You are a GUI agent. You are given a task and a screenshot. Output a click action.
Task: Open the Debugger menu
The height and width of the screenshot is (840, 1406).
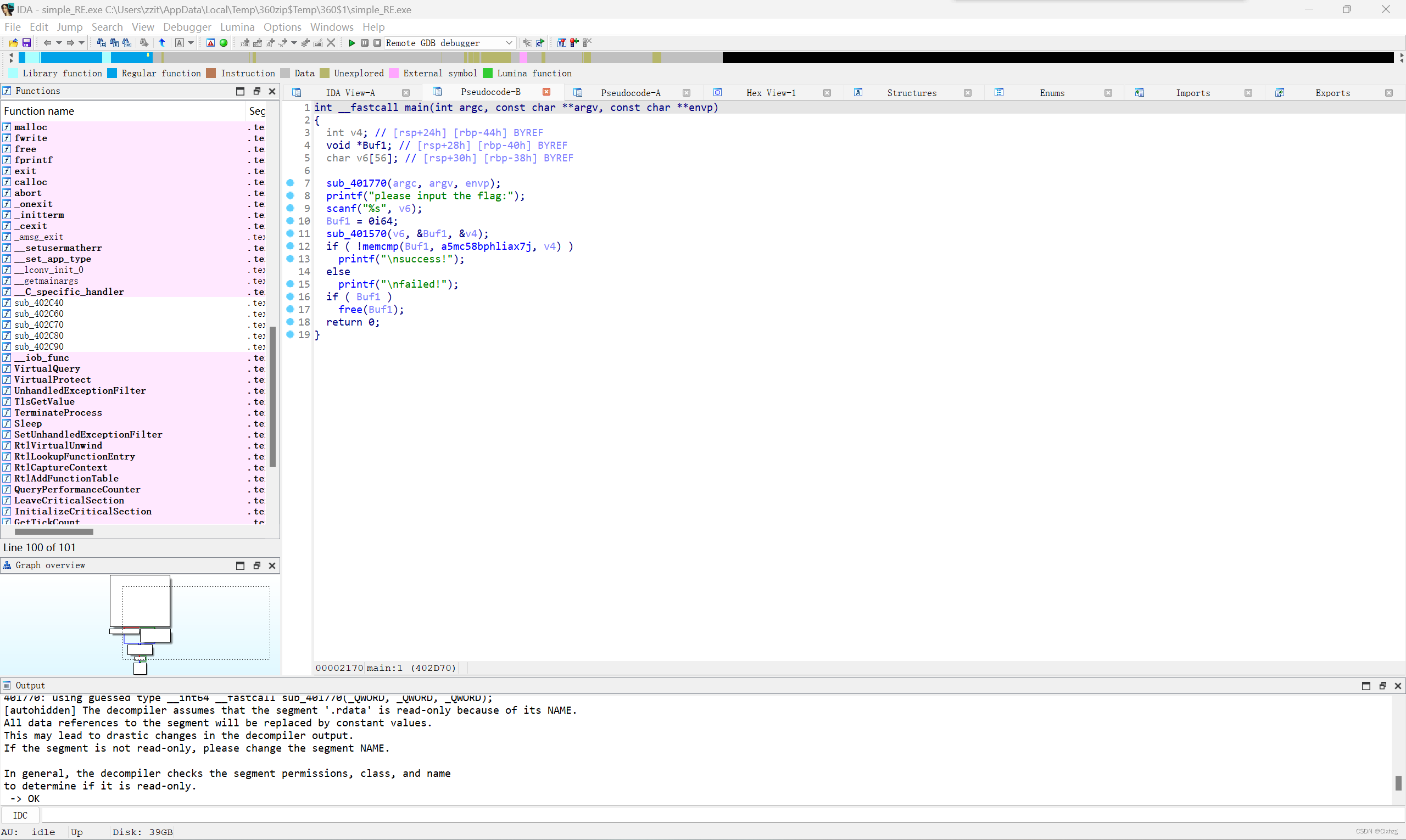point(187,26)
